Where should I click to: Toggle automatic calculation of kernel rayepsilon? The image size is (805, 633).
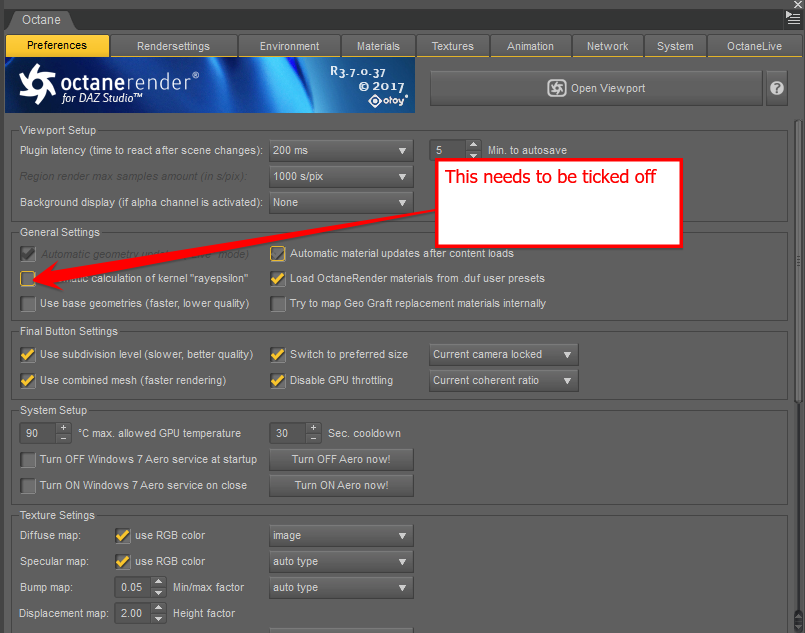pos(27,278)
